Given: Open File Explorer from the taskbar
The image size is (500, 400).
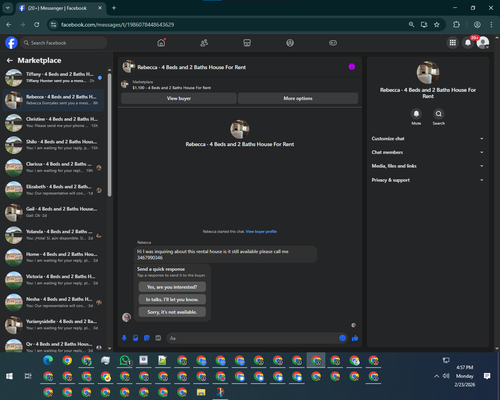Looking at the screenshot, I should click(201, 392).
